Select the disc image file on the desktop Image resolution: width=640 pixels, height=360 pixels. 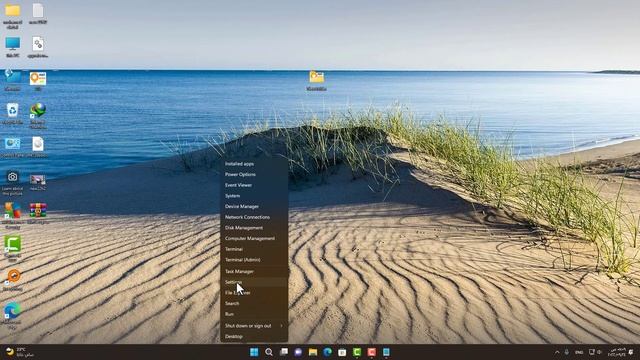(x=38, y=147)
